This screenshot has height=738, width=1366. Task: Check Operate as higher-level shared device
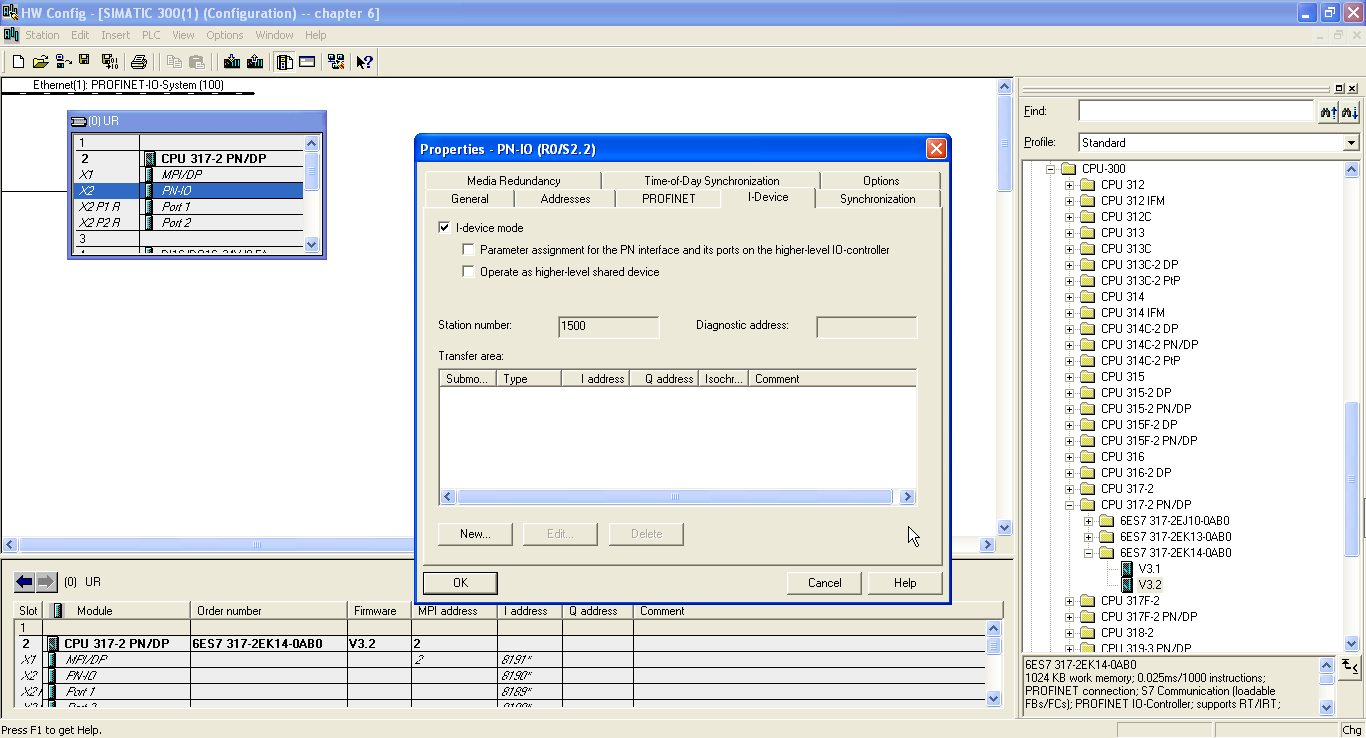tap(467, 271)
